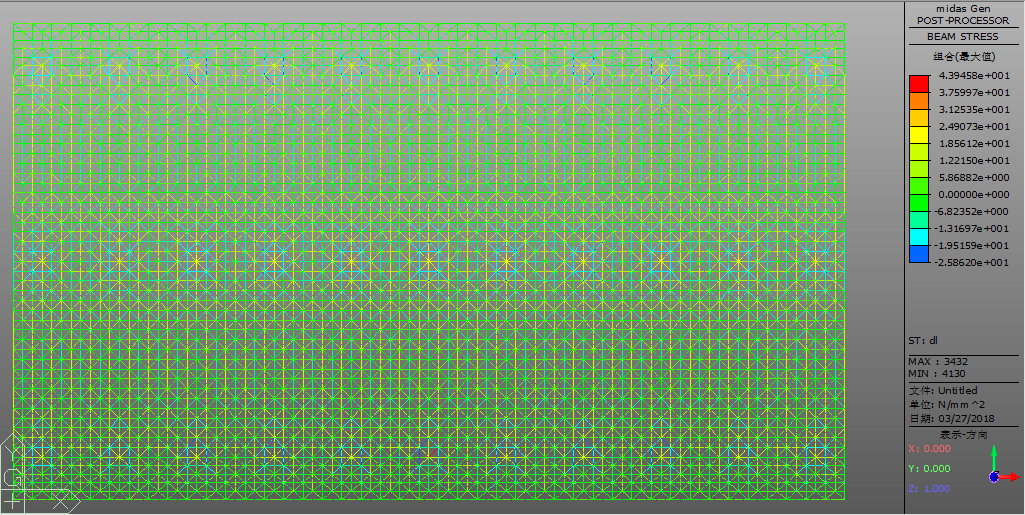Click the legend value 5.86882e+000

click(x=974, y=177)
